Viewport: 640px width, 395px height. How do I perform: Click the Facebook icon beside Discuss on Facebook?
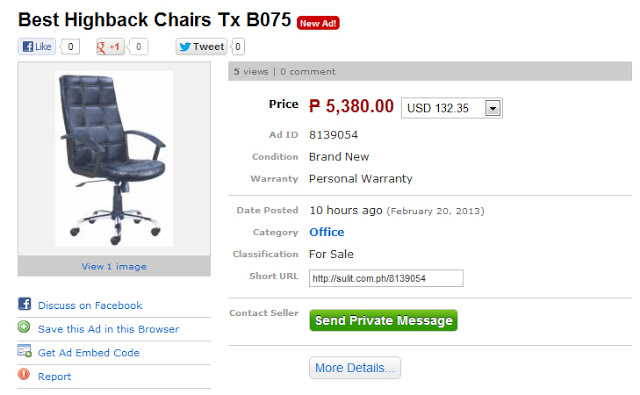pyautogui.click(x=24, y=304)
